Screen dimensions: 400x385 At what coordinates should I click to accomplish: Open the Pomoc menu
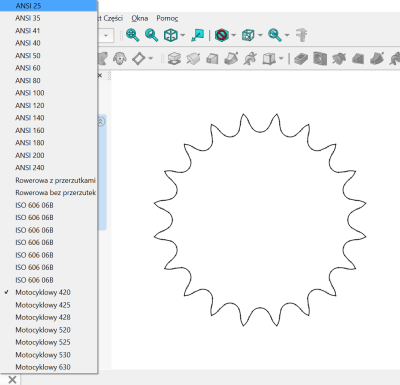coord(167,18)
